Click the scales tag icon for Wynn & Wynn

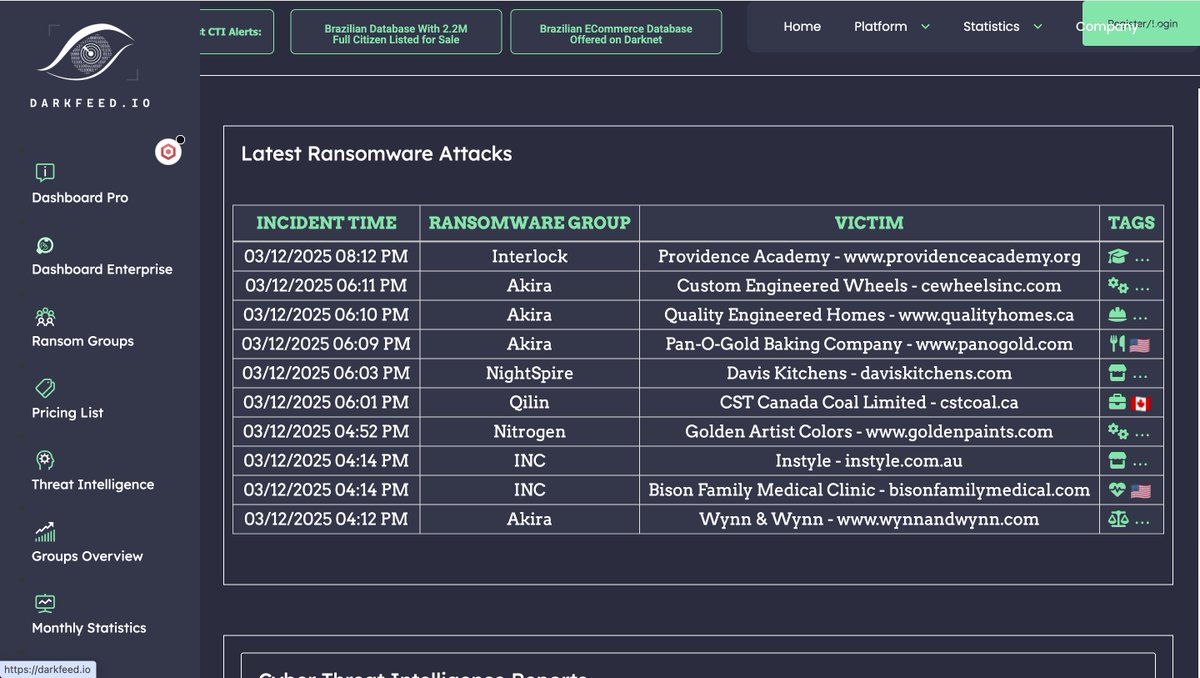point(1117,519)
